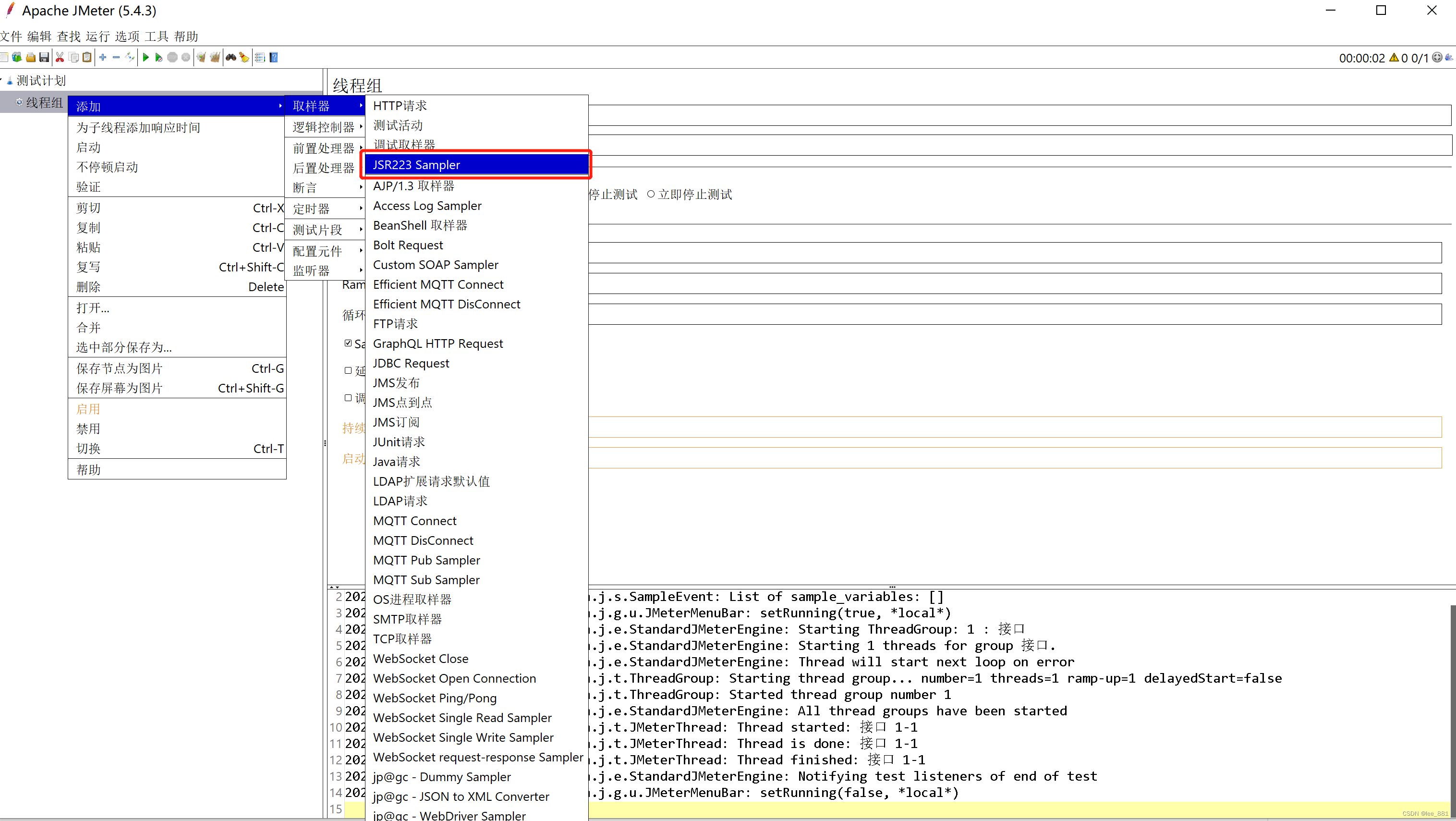Choose JDBC Request sampler
This screenshot has height=821, width=1456.
click(476, 363)
